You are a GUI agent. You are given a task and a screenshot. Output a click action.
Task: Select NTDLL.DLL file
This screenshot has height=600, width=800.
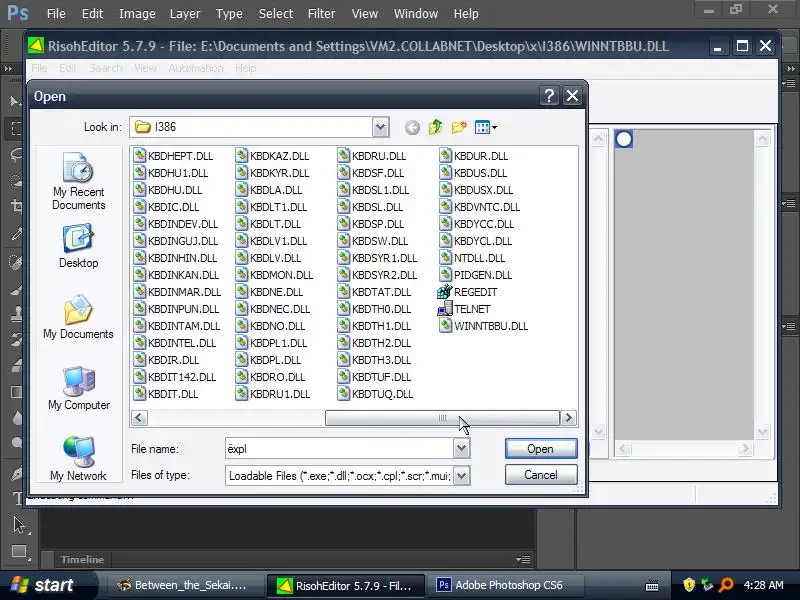pos(472,258)
